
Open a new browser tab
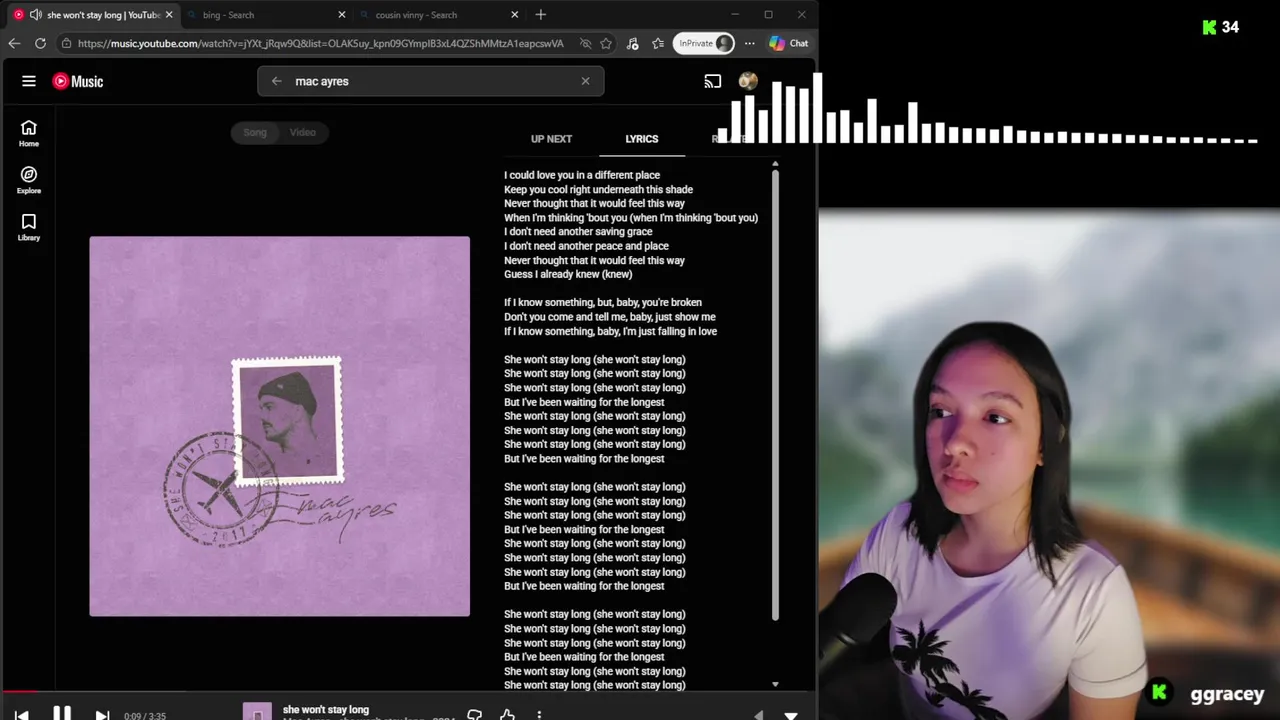coord(541,14)
